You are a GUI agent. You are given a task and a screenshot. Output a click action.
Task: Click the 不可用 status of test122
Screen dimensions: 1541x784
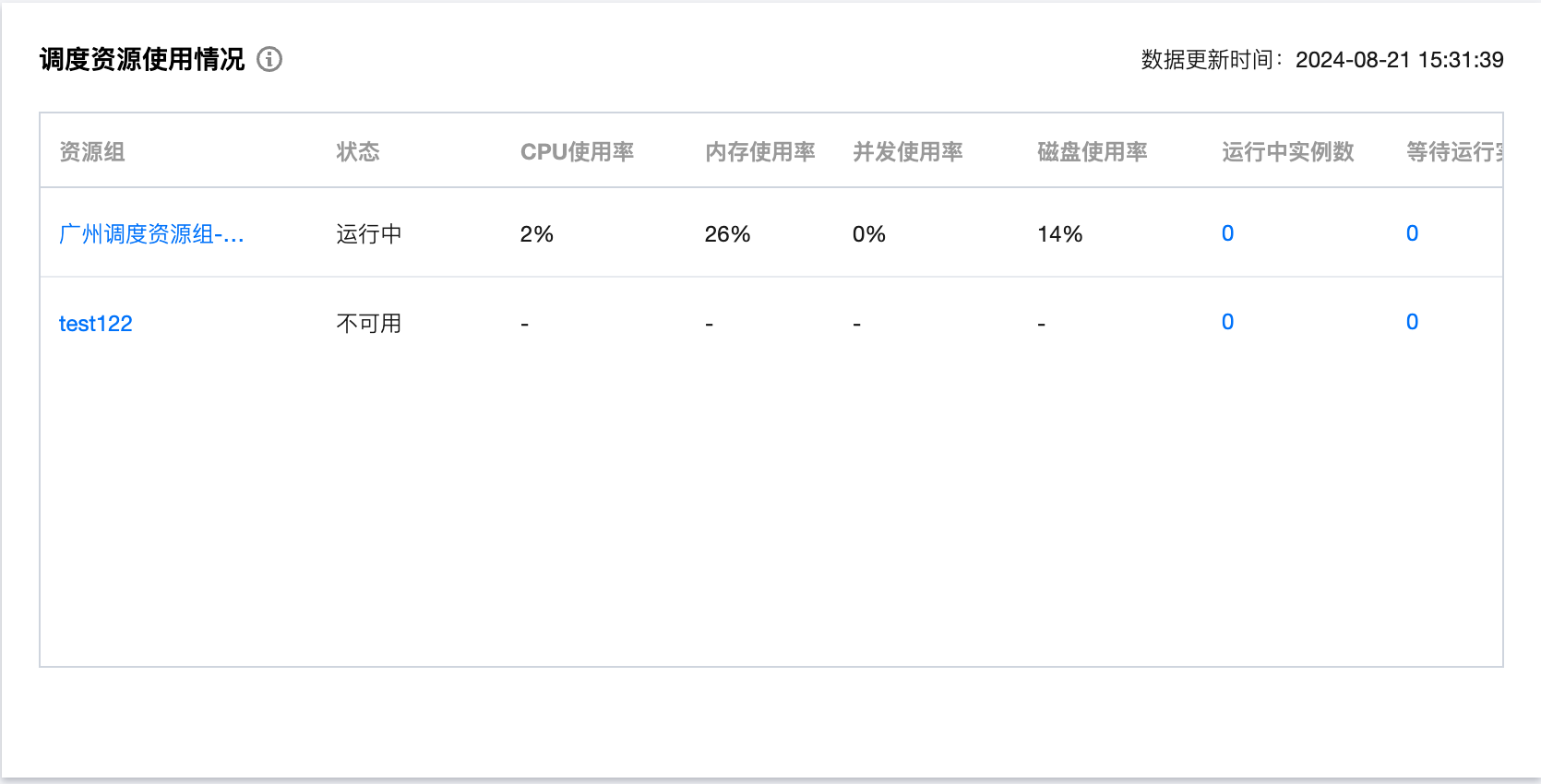pos(369,324)
